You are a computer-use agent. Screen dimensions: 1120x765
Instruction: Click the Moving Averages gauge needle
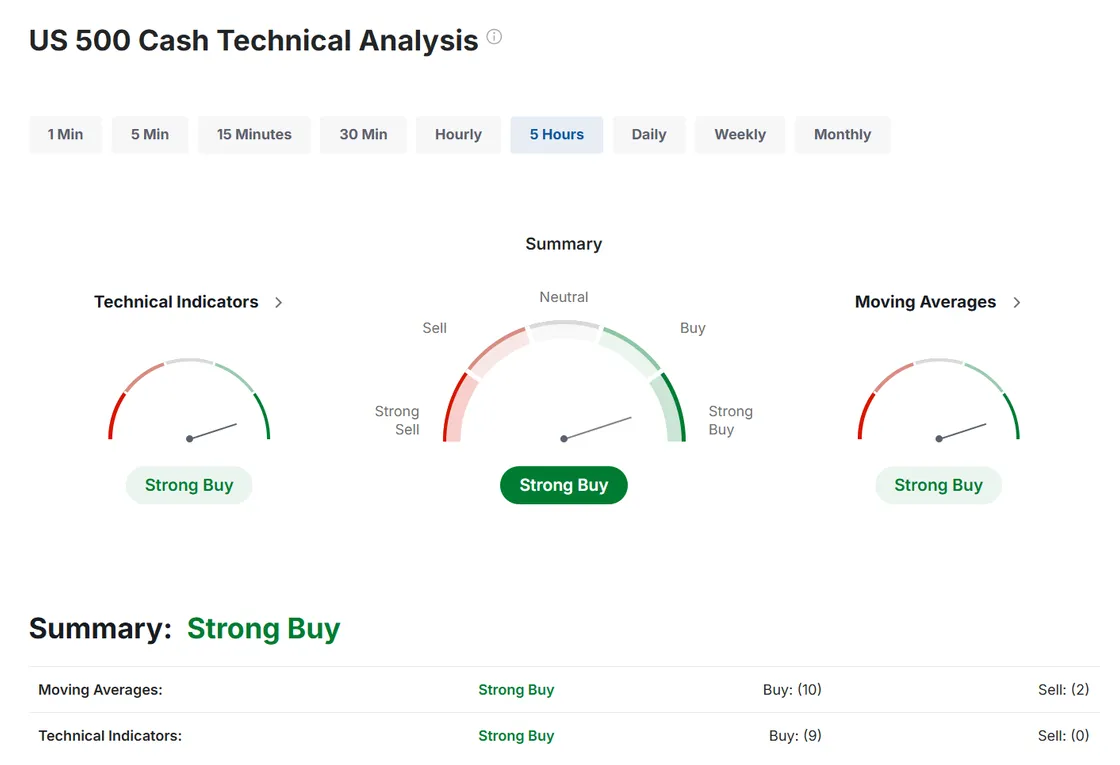[x=960, y=430]
